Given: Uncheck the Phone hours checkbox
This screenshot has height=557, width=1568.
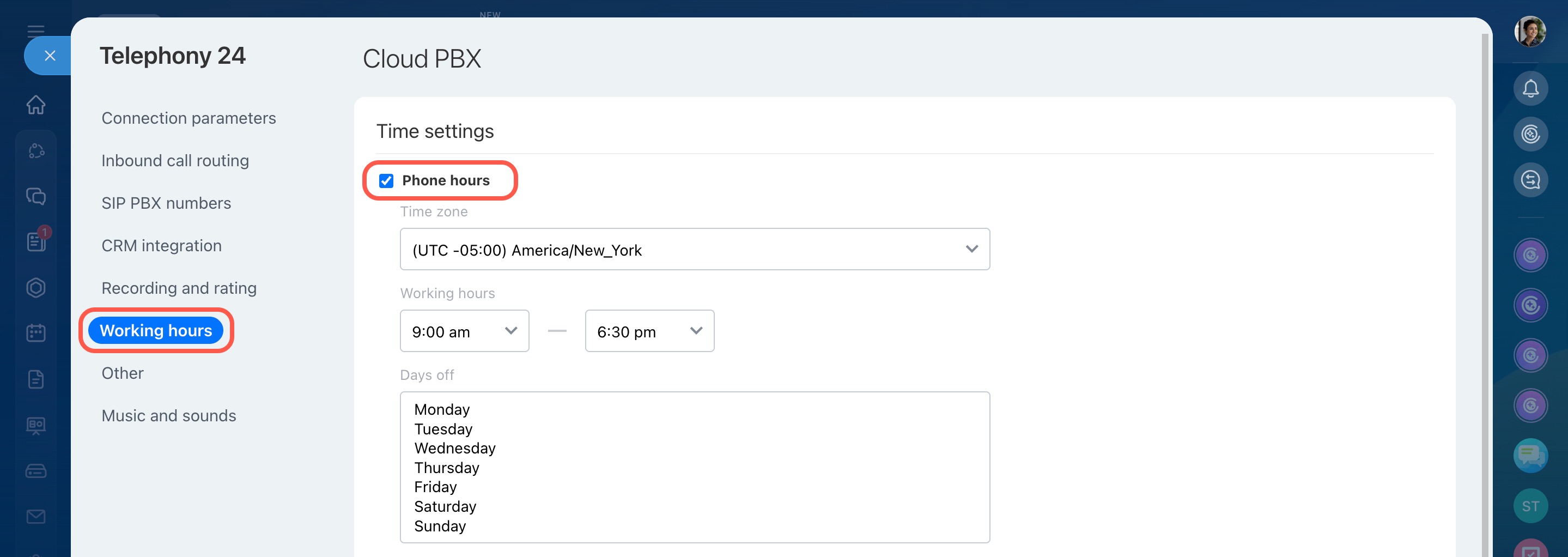Looking at the screenshot, I should pos(386,181).
